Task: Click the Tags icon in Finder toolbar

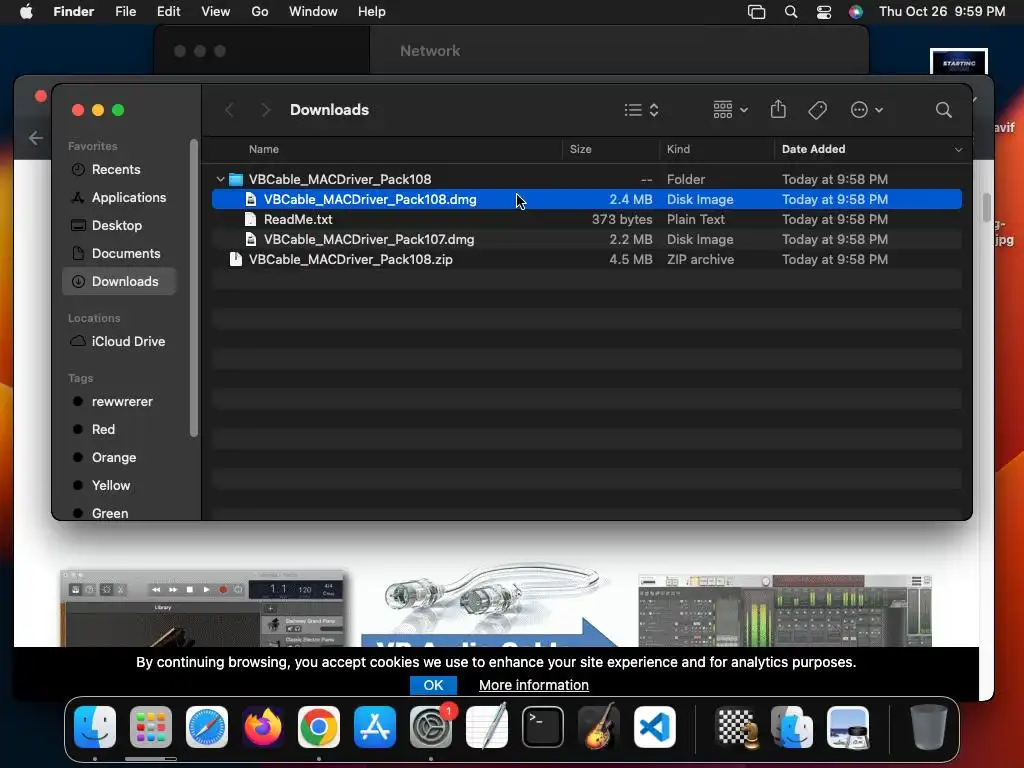Action: pos(817,110)
